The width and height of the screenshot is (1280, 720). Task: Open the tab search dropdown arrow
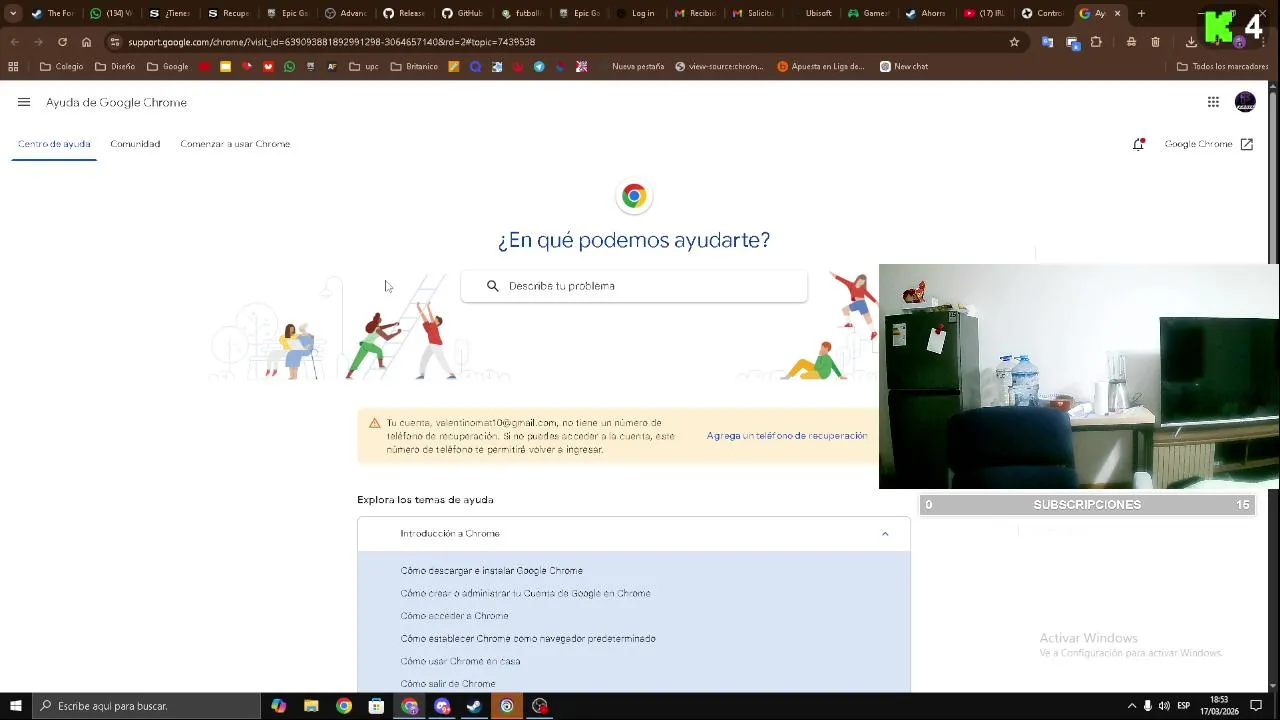13,13
